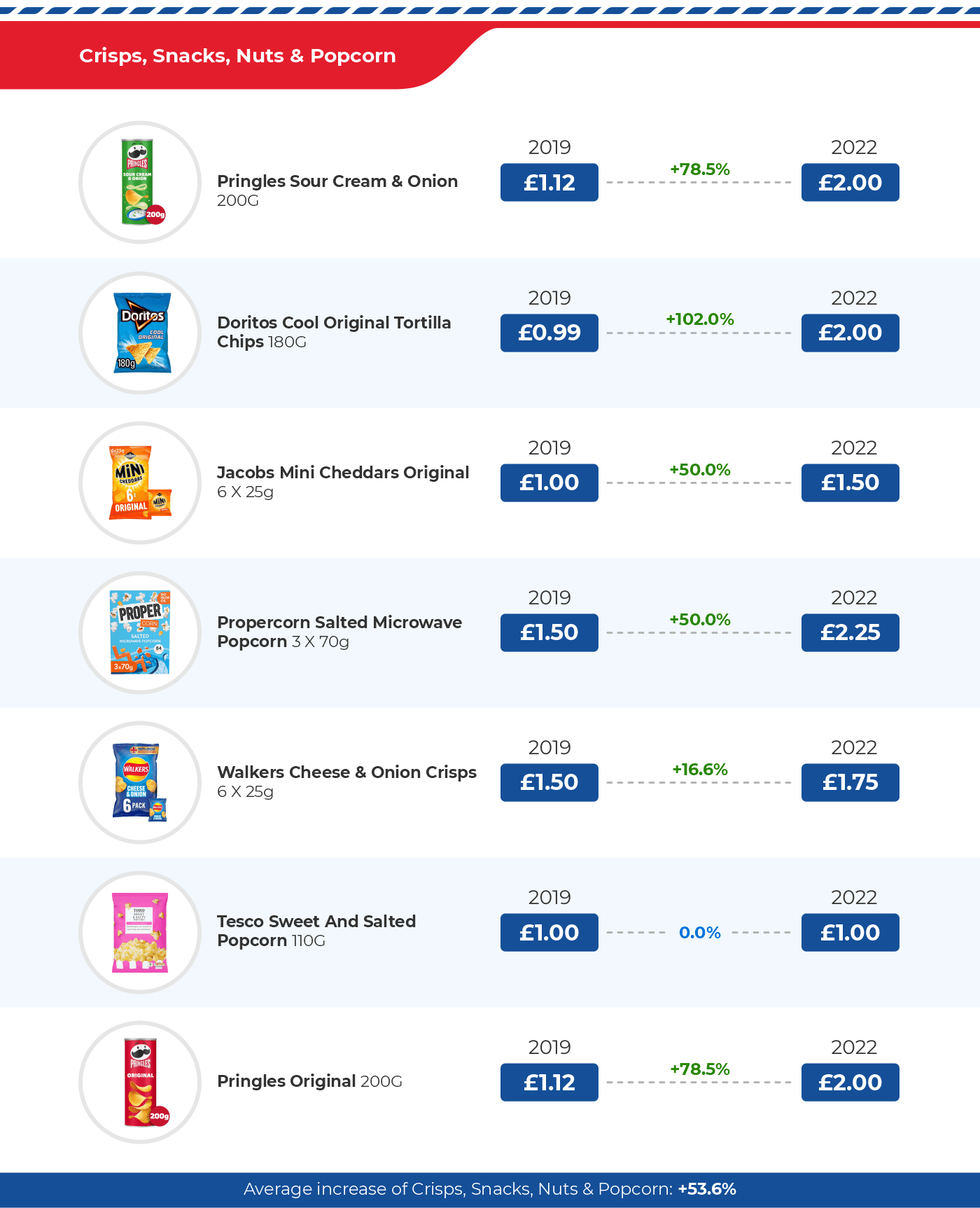The height and width of the screenshot is (1208, 980).
Task: Click the Jacobs Mini Cheddars £1.50 price badge
Action: click(x=850, y=482)
